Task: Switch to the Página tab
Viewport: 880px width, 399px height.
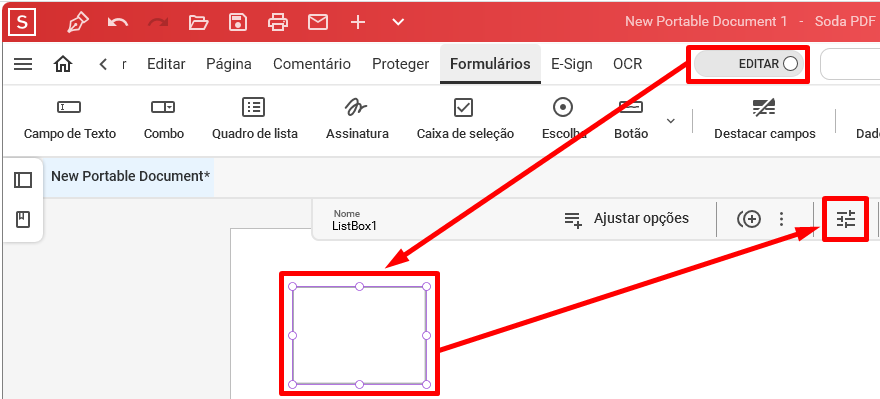Action: 229,64
